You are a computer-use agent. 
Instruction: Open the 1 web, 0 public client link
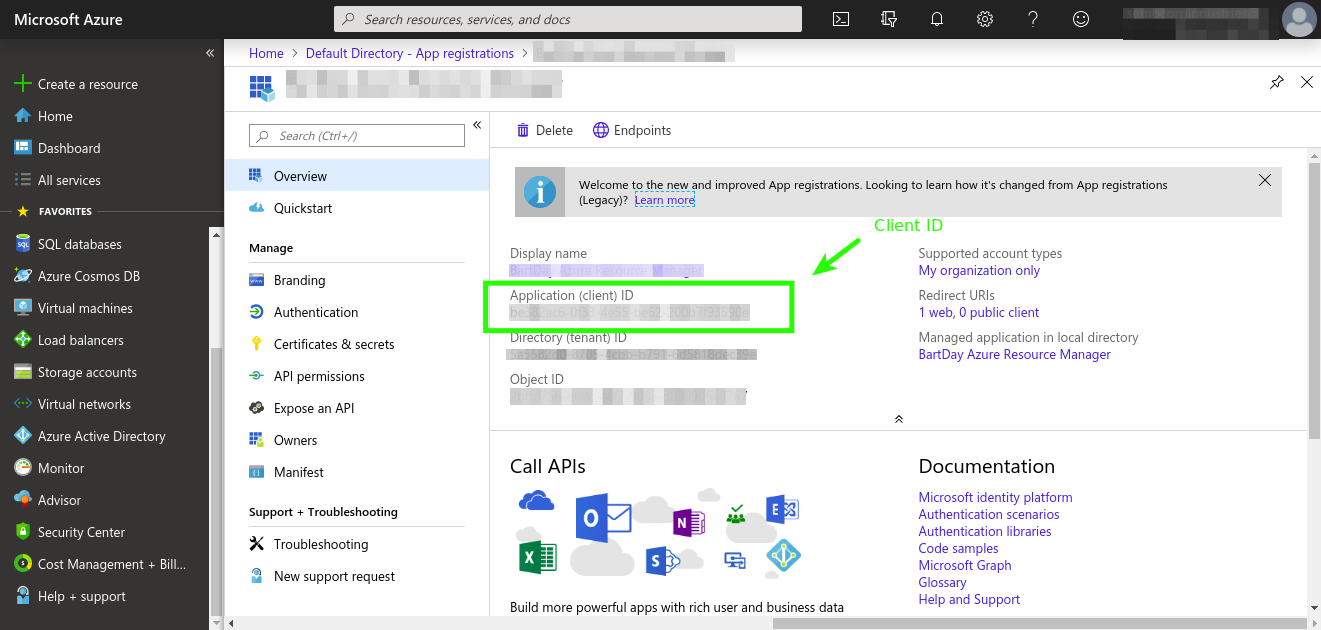pos(979,312)
